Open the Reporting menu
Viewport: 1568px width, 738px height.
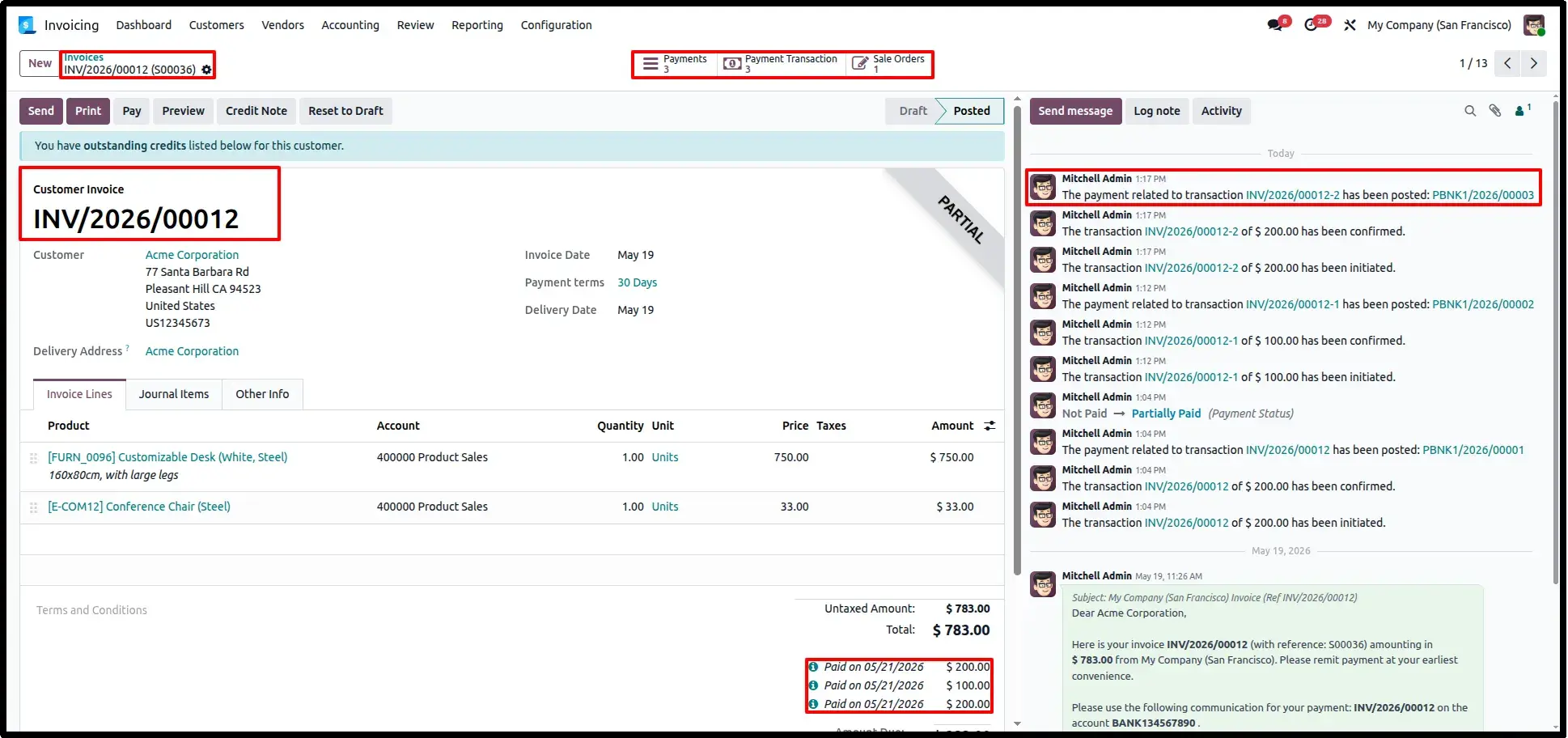(477, 25)
